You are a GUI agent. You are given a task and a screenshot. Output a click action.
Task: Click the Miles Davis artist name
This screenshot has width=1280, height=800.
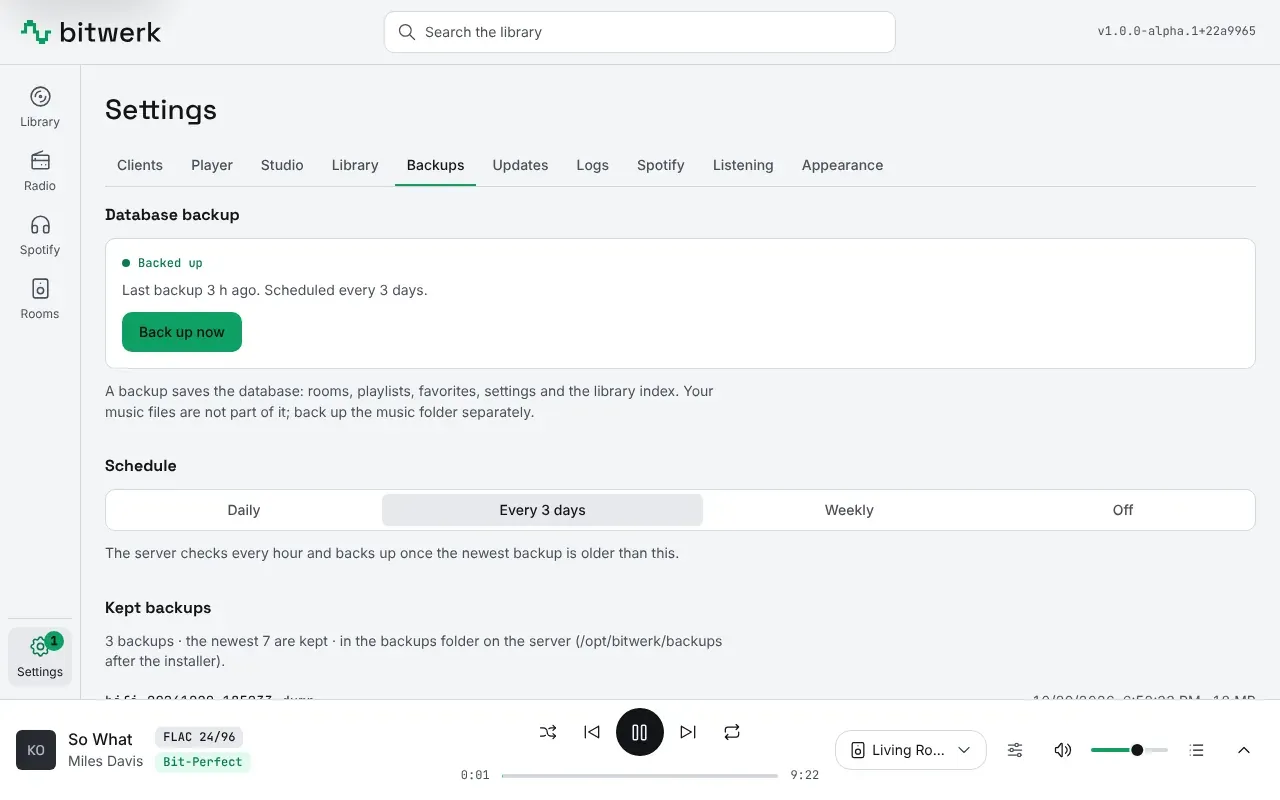point(106,761)
